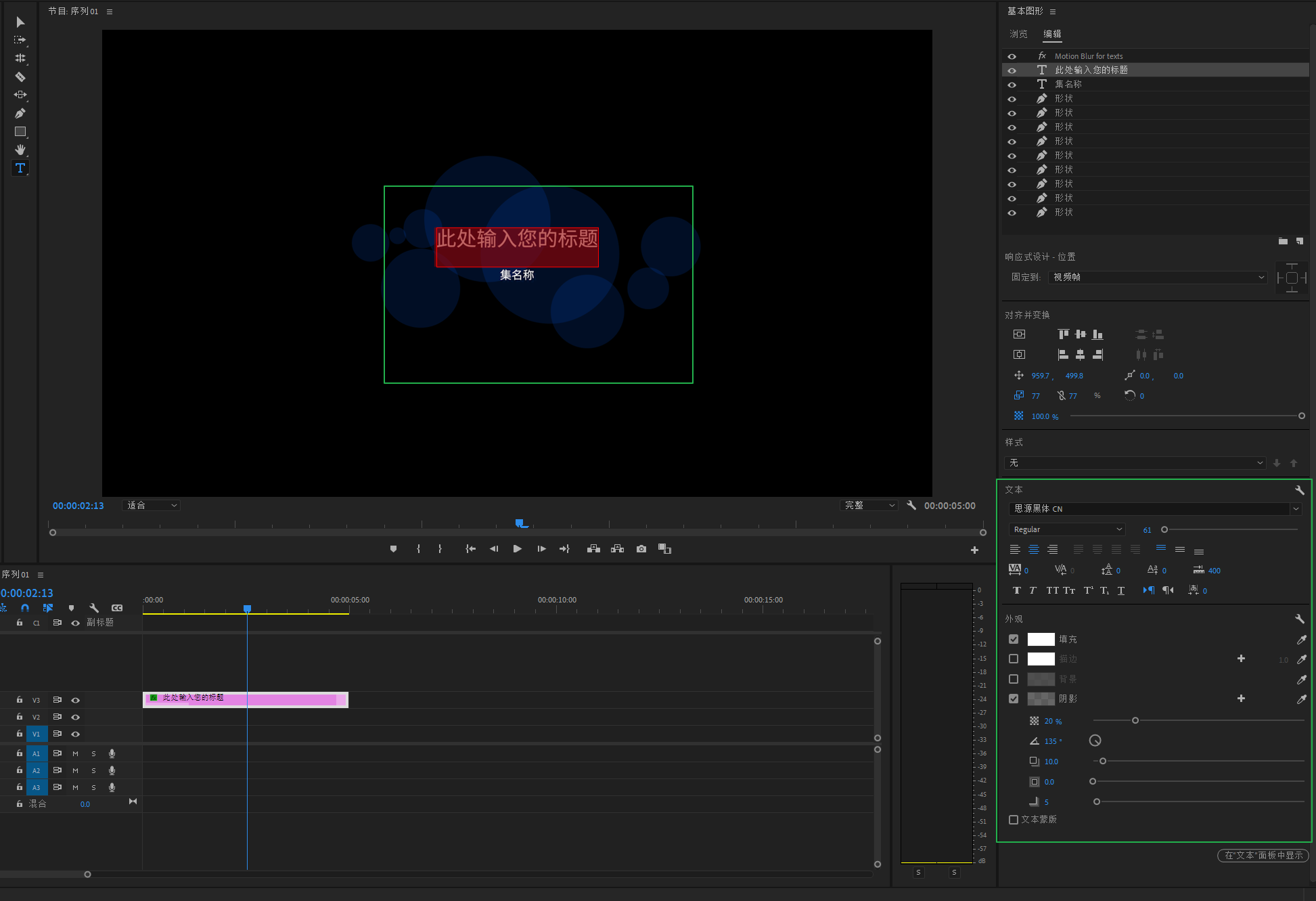
Task: Select the Rectangle tool
Action: (20, 131)
